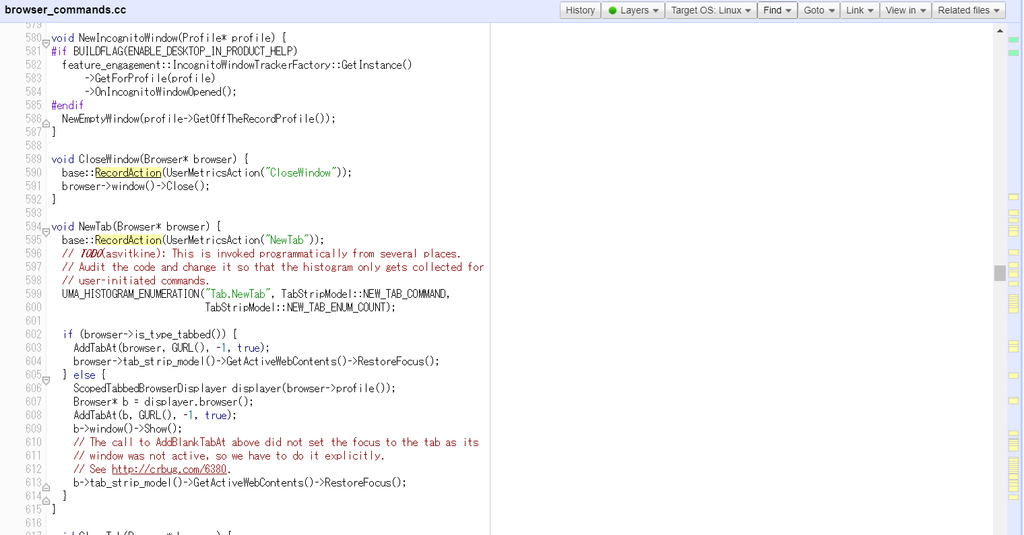
Task: Click line number 602
Action: (33, 334)
